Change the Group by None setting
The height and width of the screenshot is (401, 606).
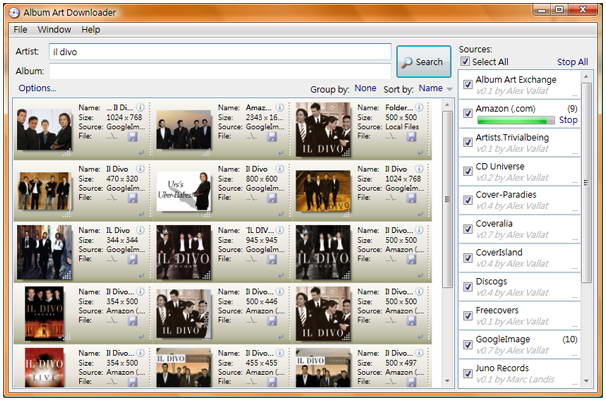click(x=365, y=88)
